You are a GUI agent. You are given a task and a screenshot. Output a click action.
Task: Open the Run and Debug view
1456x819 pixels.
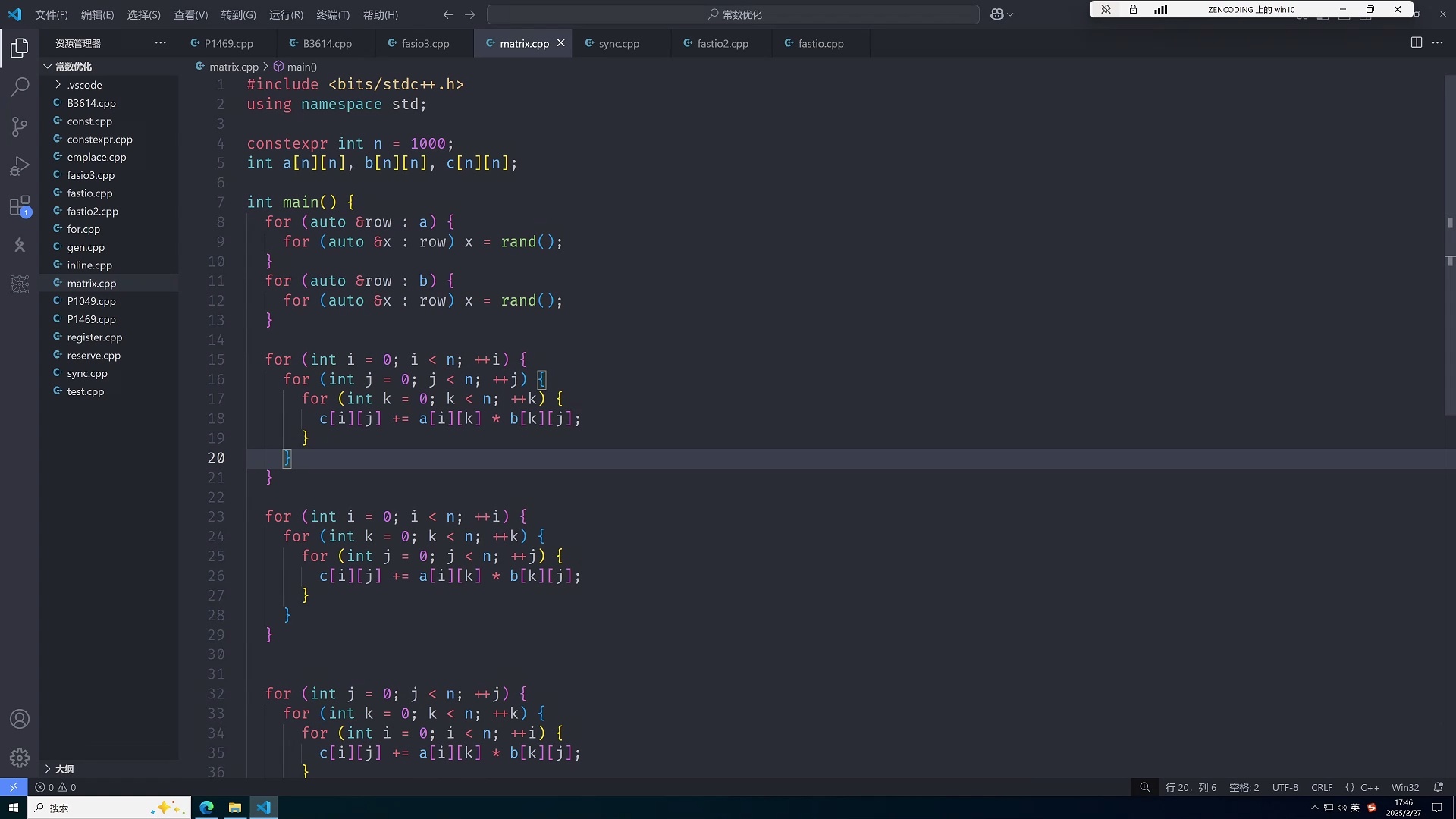click(20, 166)
